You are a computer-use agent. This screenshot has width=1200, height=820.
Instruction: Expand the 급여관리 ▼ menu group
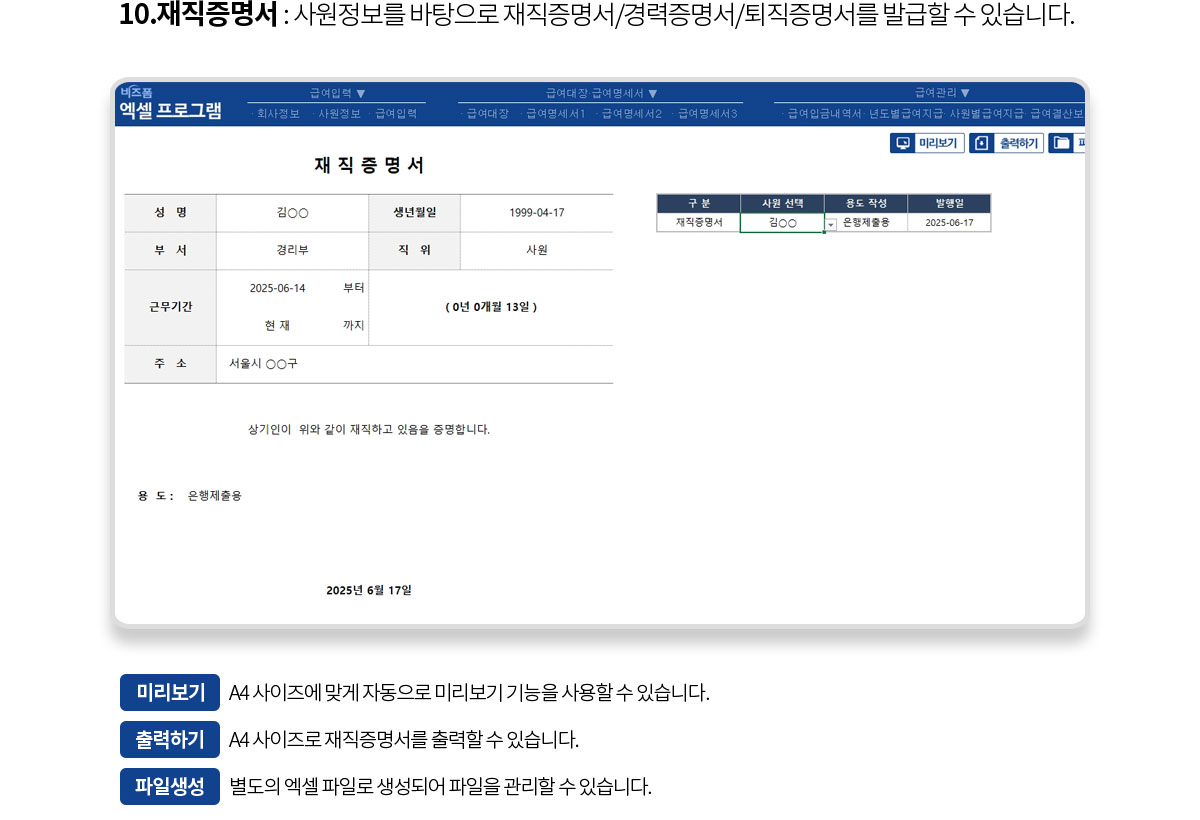coord(942,93)
